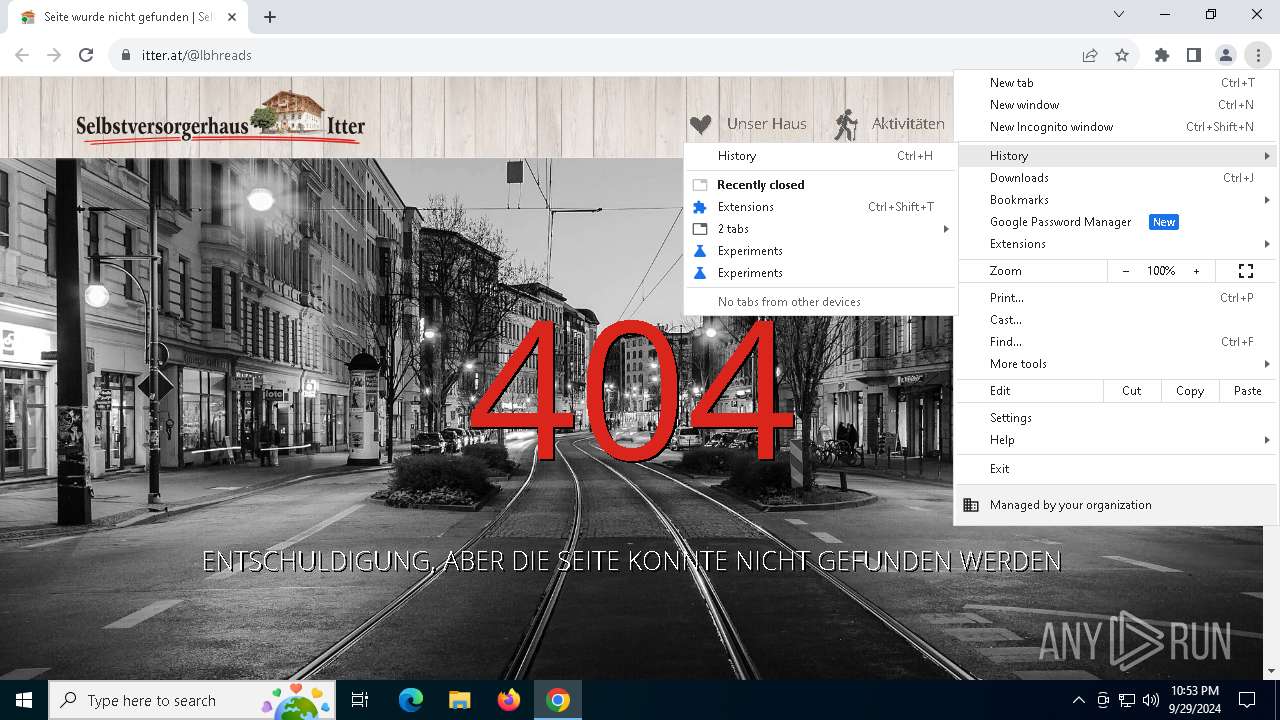Open Downloads from Chrome menu
Screen dimensions: 1280x720
tap(1116, 178)
